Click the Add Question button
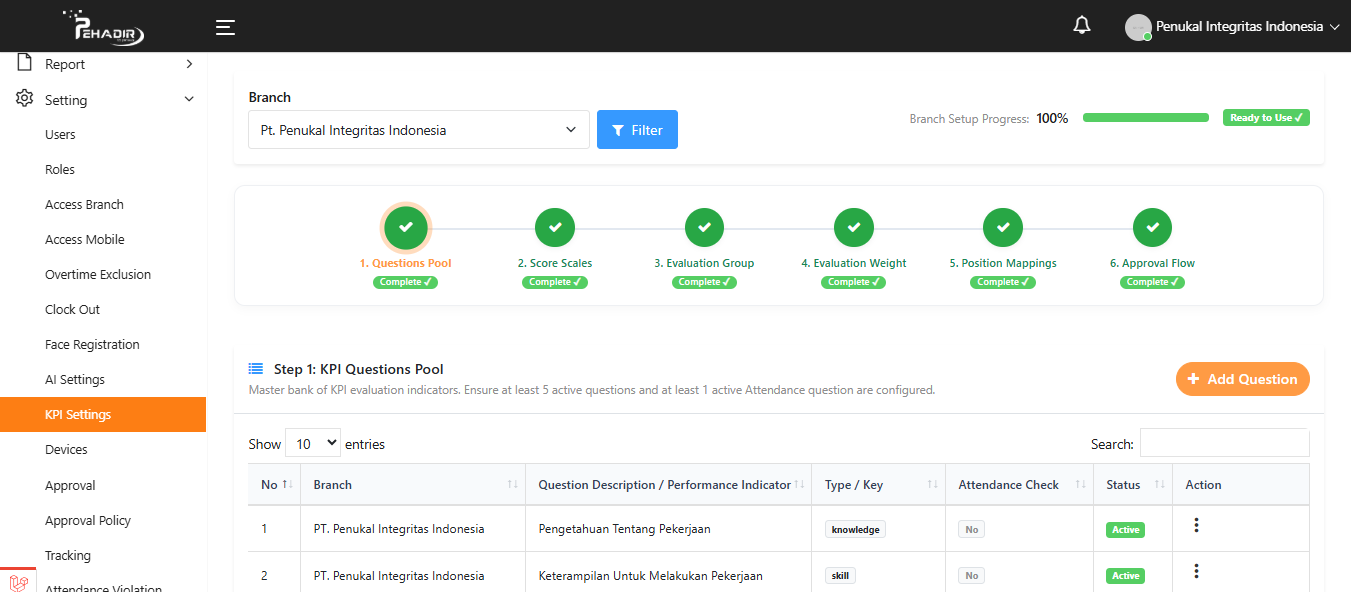Viewport: 1351px width, 592px height. click(1242, 379)
